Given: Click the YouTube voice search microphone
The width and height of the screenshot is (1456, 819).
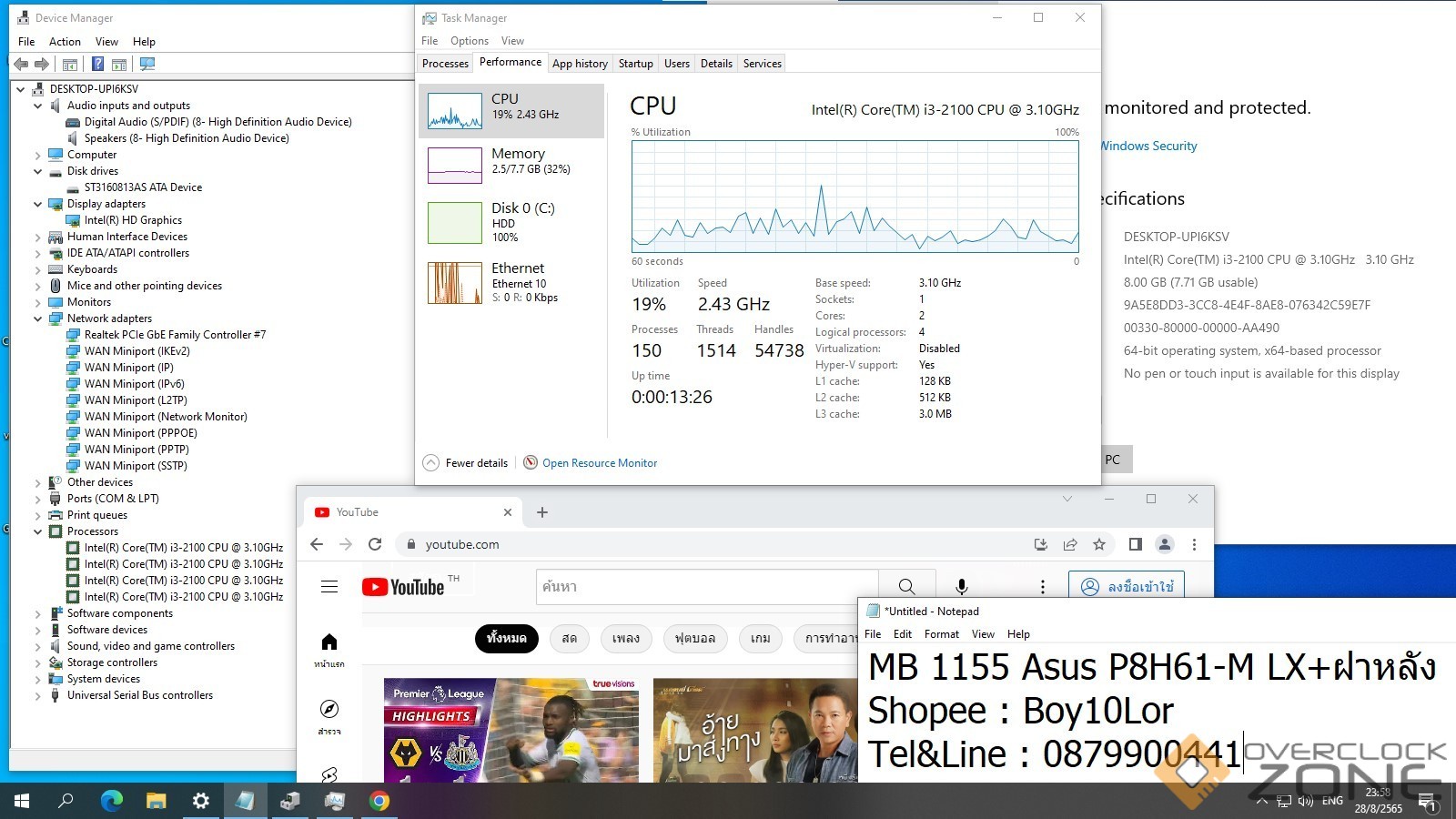Looking at the screenshot, I should (961, 587).
